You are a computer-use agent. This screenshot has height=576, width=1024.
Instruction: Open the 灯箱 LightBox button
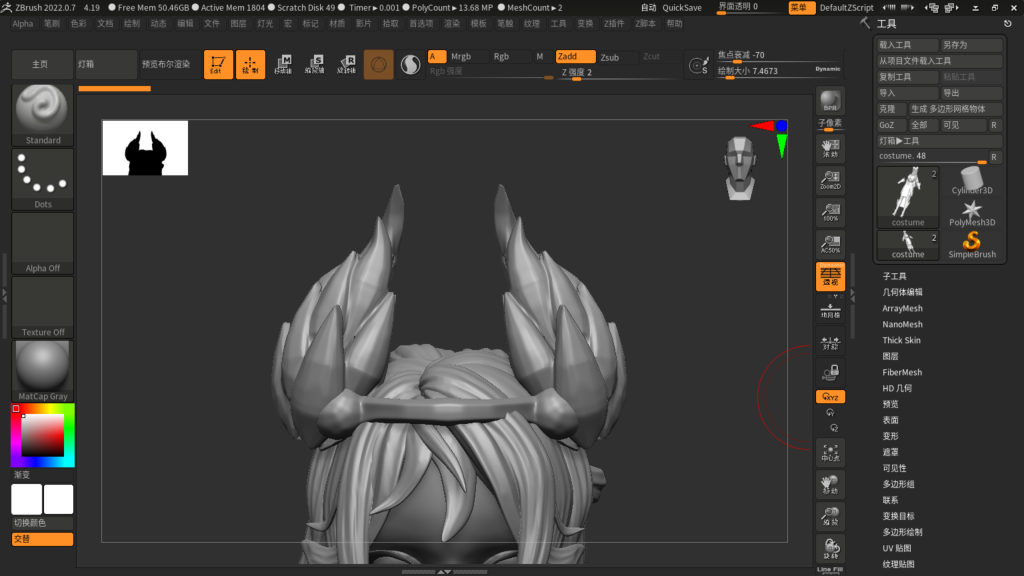pos(106,64)
